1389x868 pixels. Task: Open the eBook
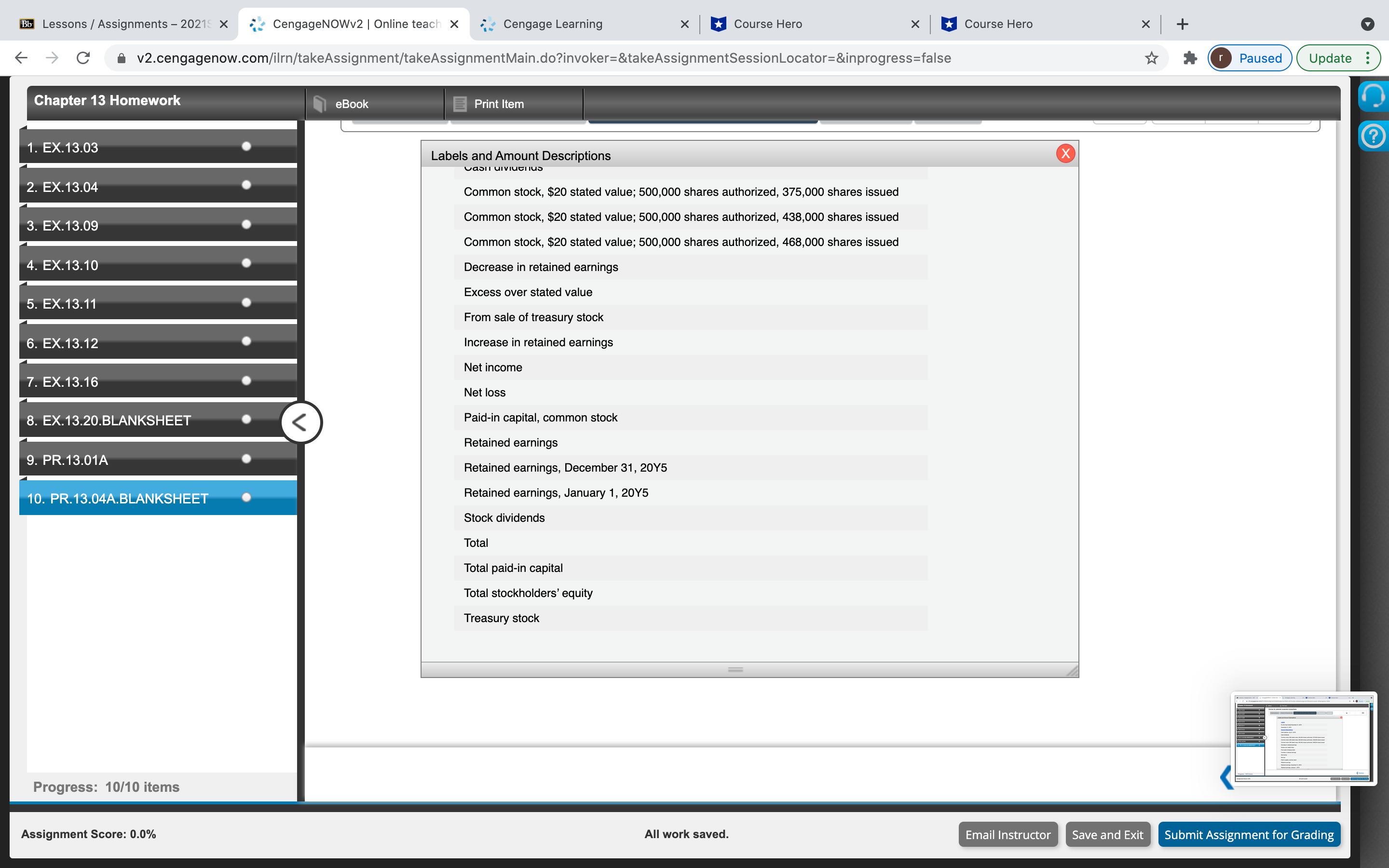tap(352, 104)
